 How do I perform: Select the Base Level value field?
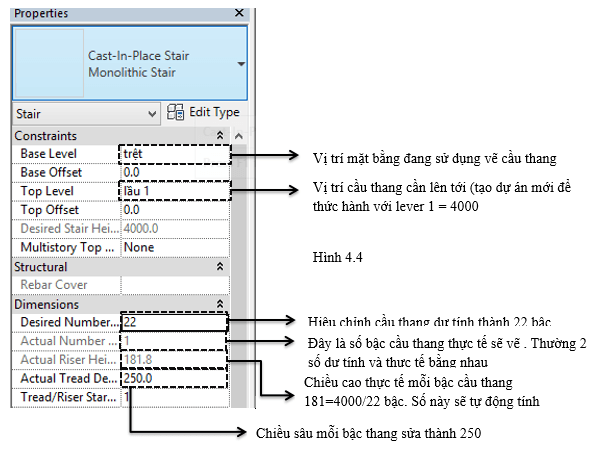175,154
